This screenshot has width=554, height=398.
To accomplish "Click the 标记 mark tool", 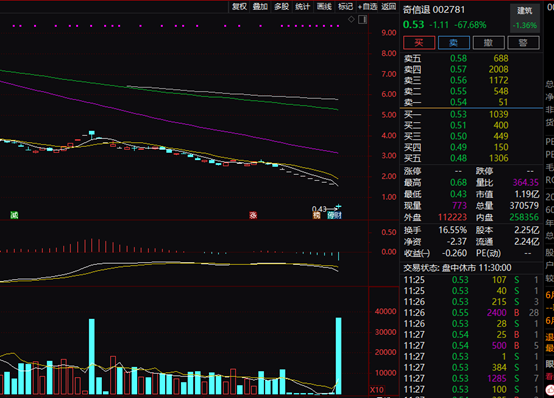I will [x=345, y=6].
